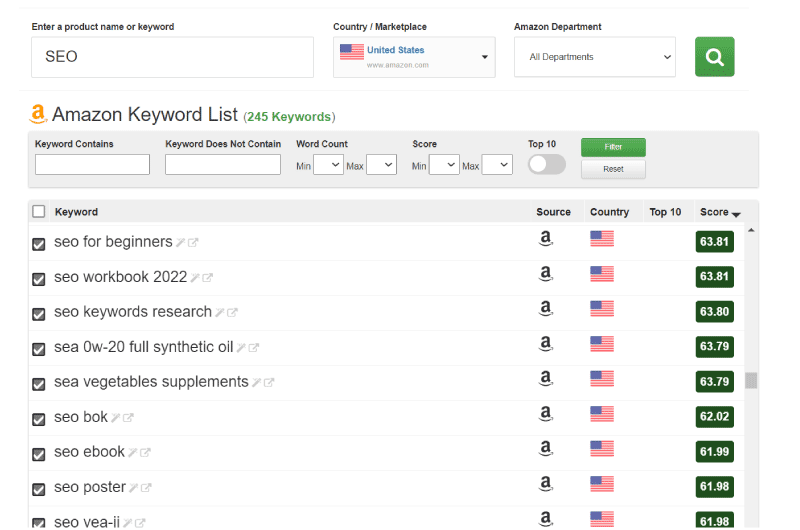Sort by Score column header
Viewport: 800px width, 530px height.
tap(720, 212)
